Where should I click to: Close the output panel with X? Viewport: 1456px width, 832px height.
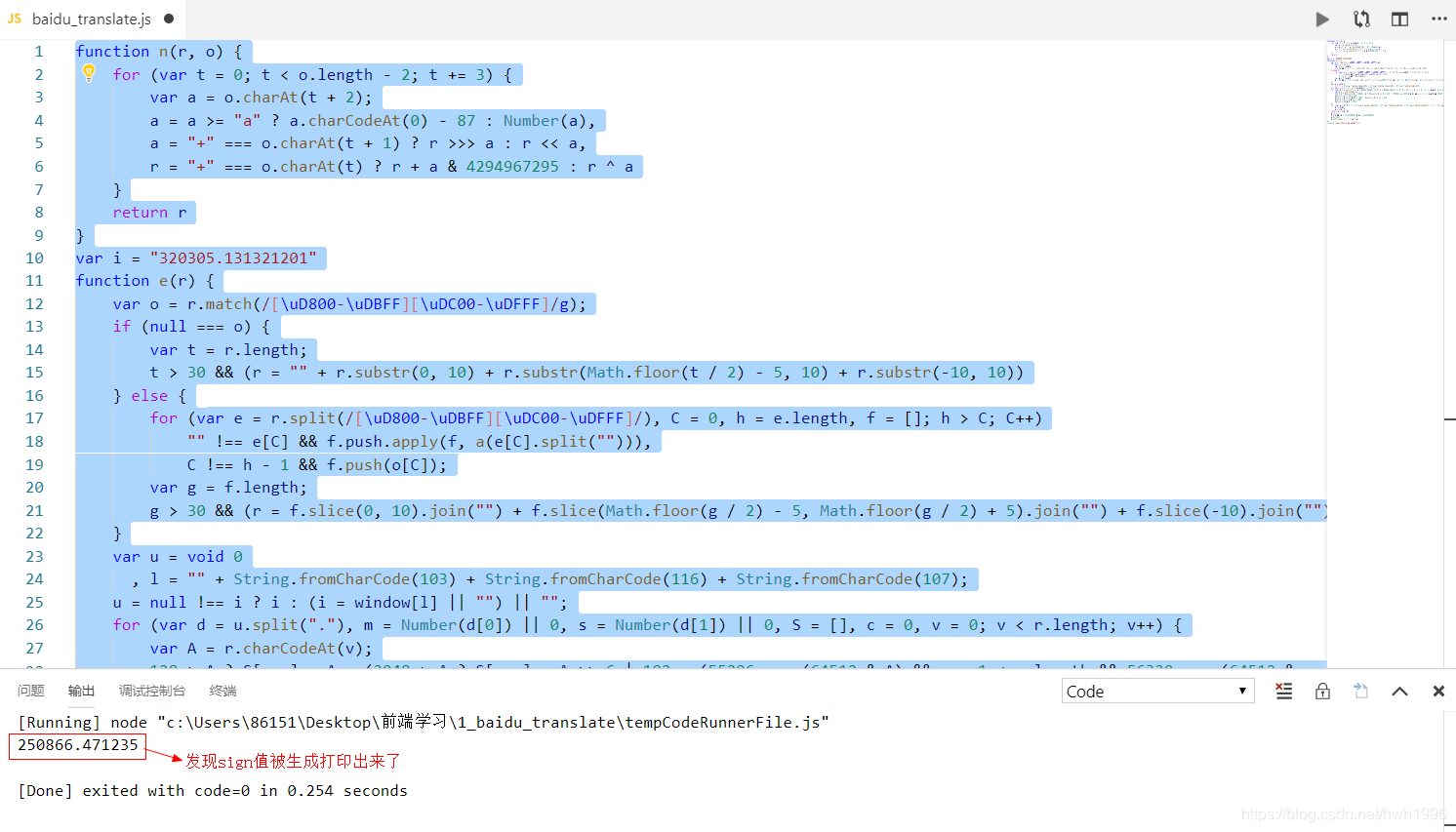click(x=1438, y=691)
